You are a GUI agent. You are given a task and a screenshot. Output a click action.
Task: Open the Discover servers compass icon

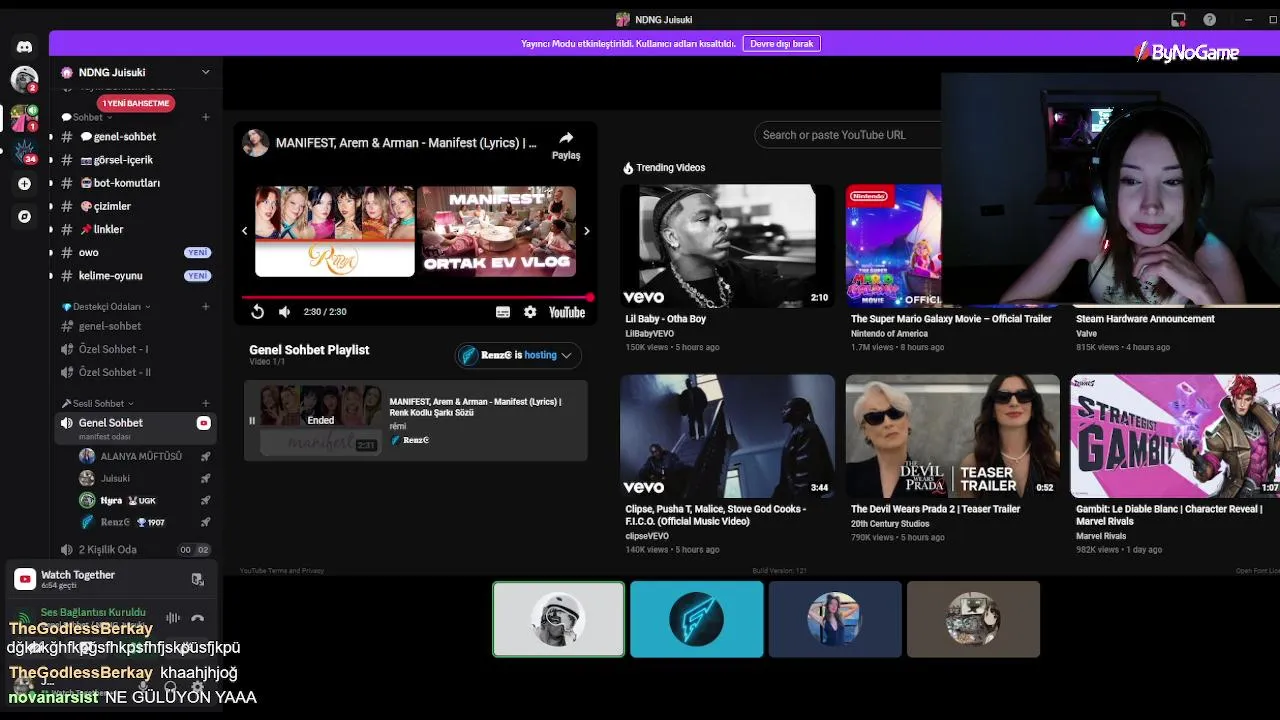24,216
